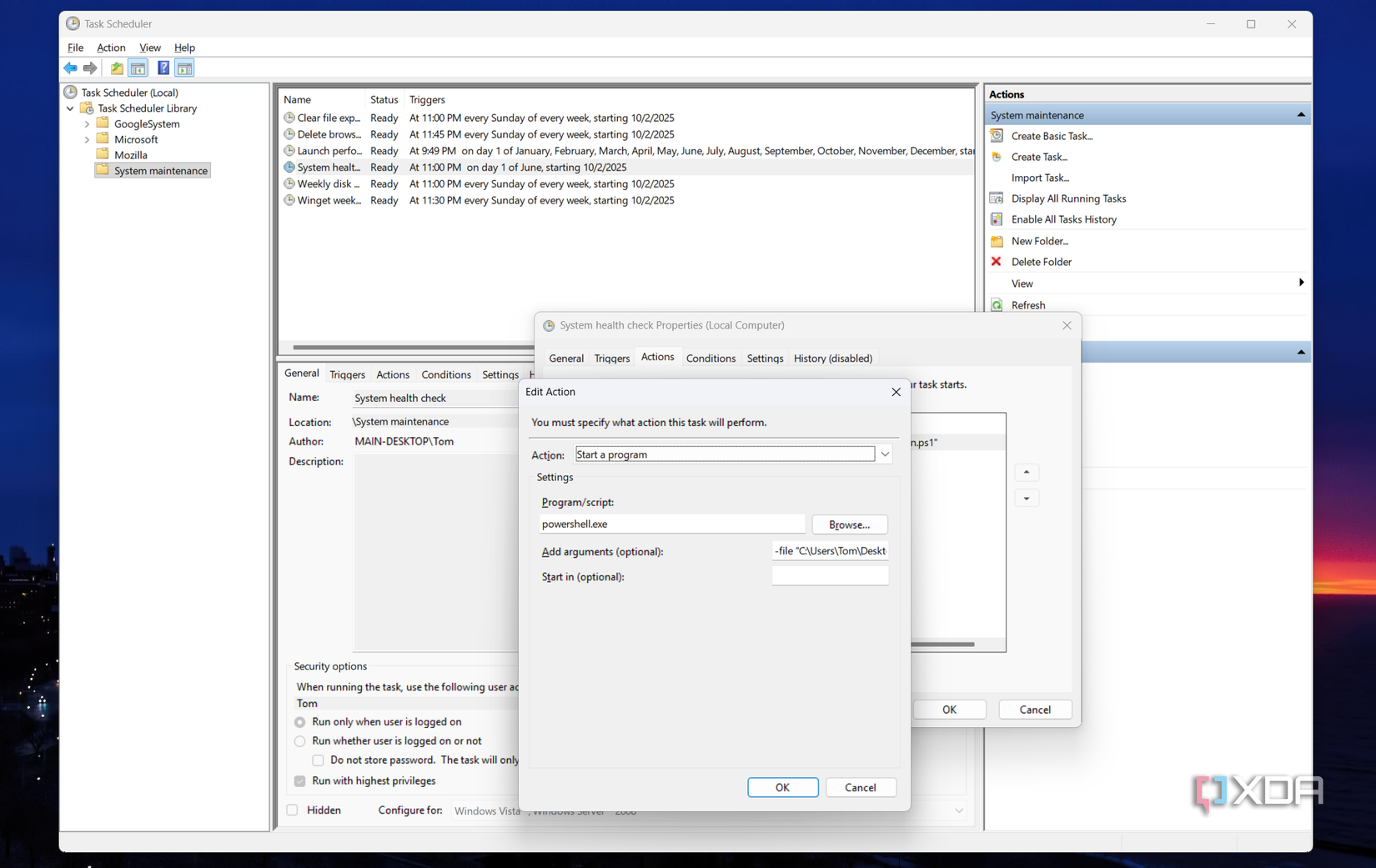Click the Refresh icon in Actions pane
This screenshot has height=868, width=1376.
pos(997,304)
